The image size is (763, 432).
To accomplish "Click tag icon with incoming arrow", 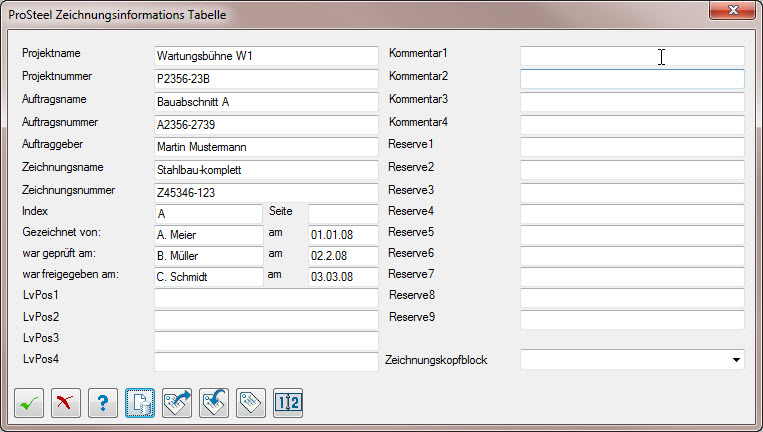I will coord(214,403).
